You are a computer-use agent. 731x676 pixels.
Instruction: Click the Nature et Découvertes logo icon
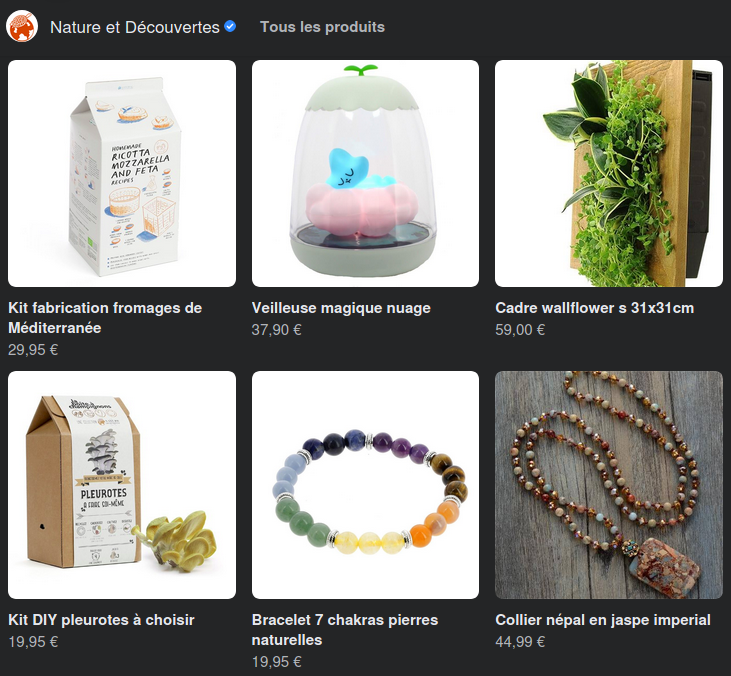(22, 27)
